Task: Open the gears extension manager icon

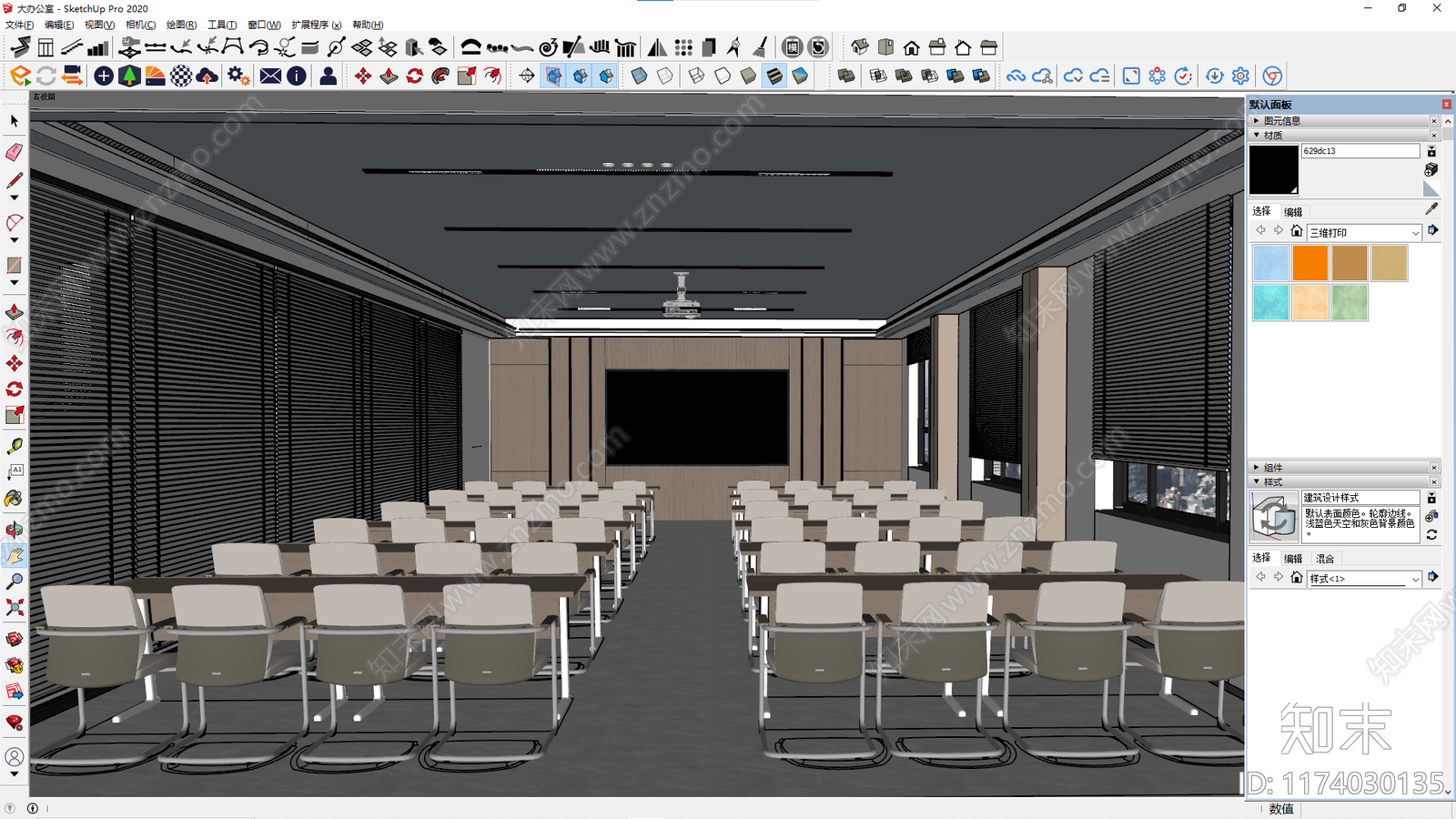Action: coord(238,76)
